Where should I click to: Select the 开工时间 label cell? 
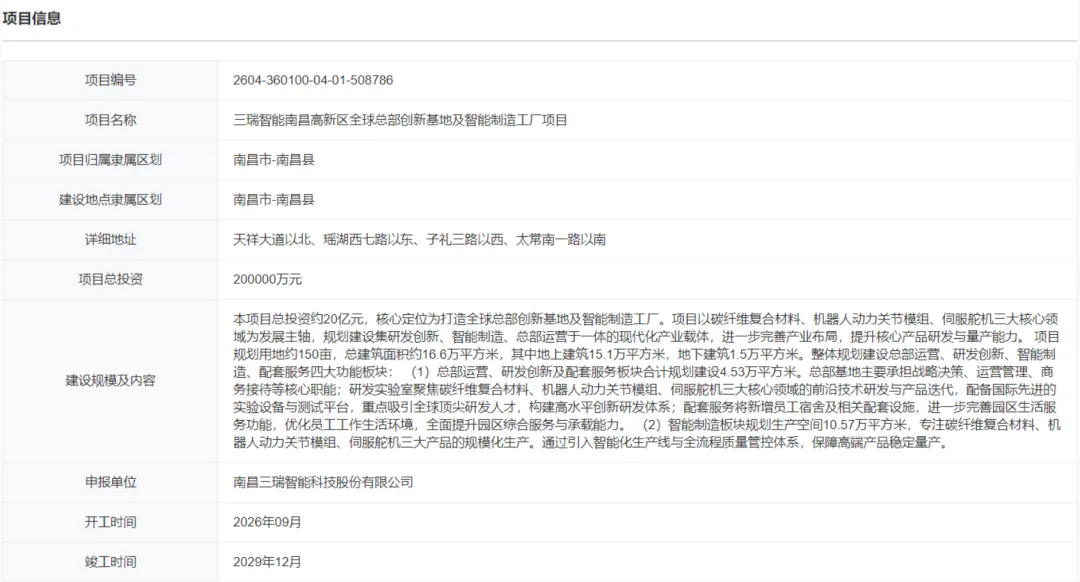(x=110, y=522)
